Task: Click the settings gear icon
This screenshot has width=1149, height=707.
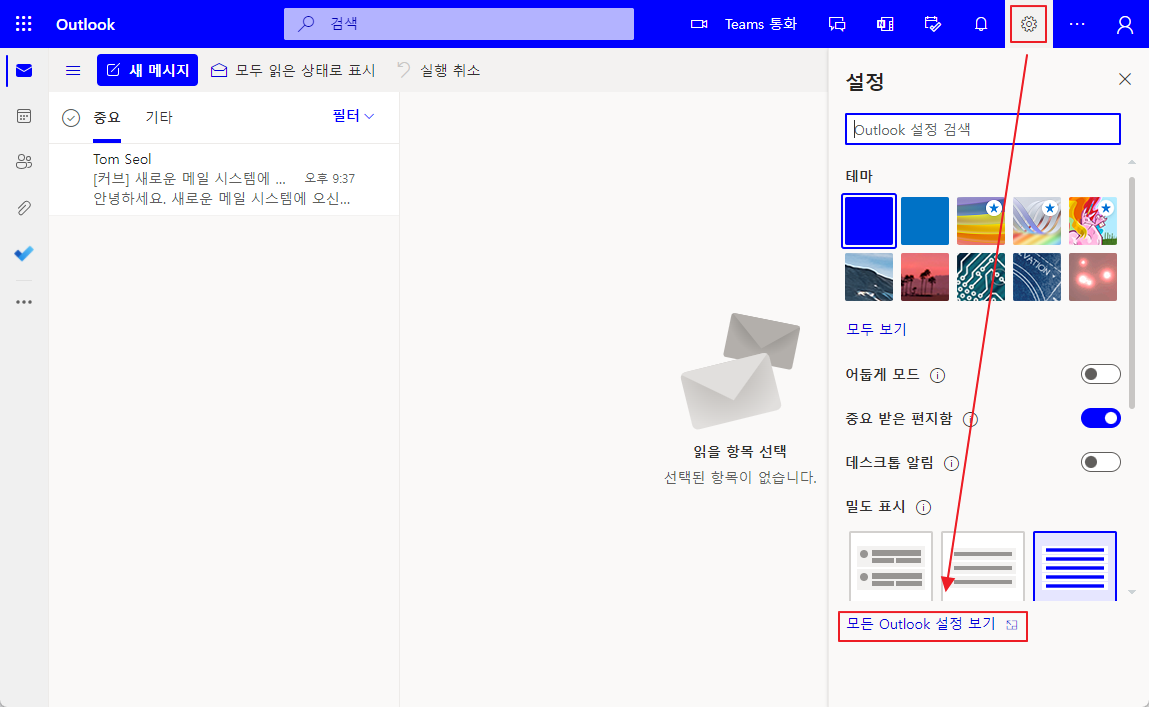Action: pyautogui.click(x=1029, y=24)
